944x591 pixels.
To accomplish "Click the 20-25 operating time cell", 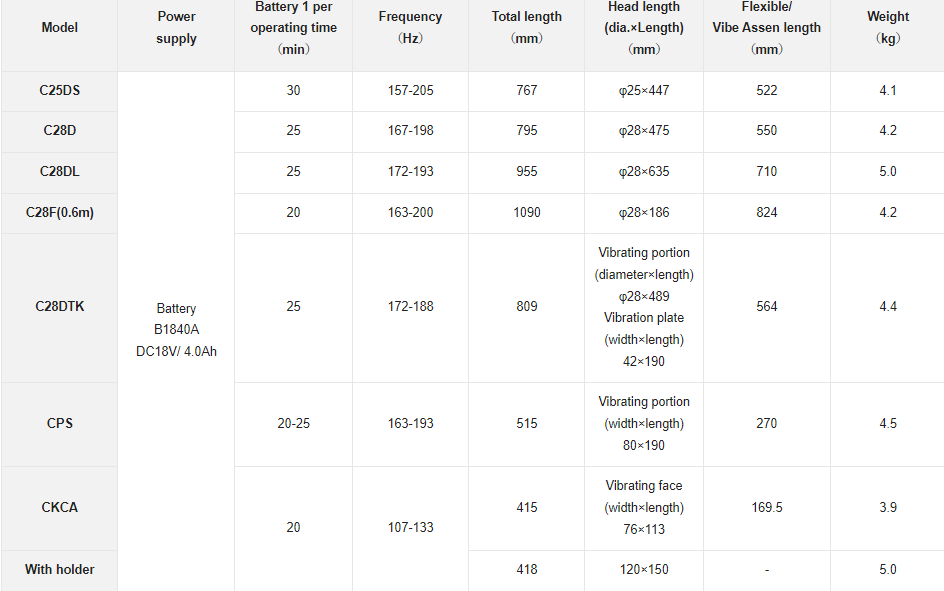I will click(293, 424).
